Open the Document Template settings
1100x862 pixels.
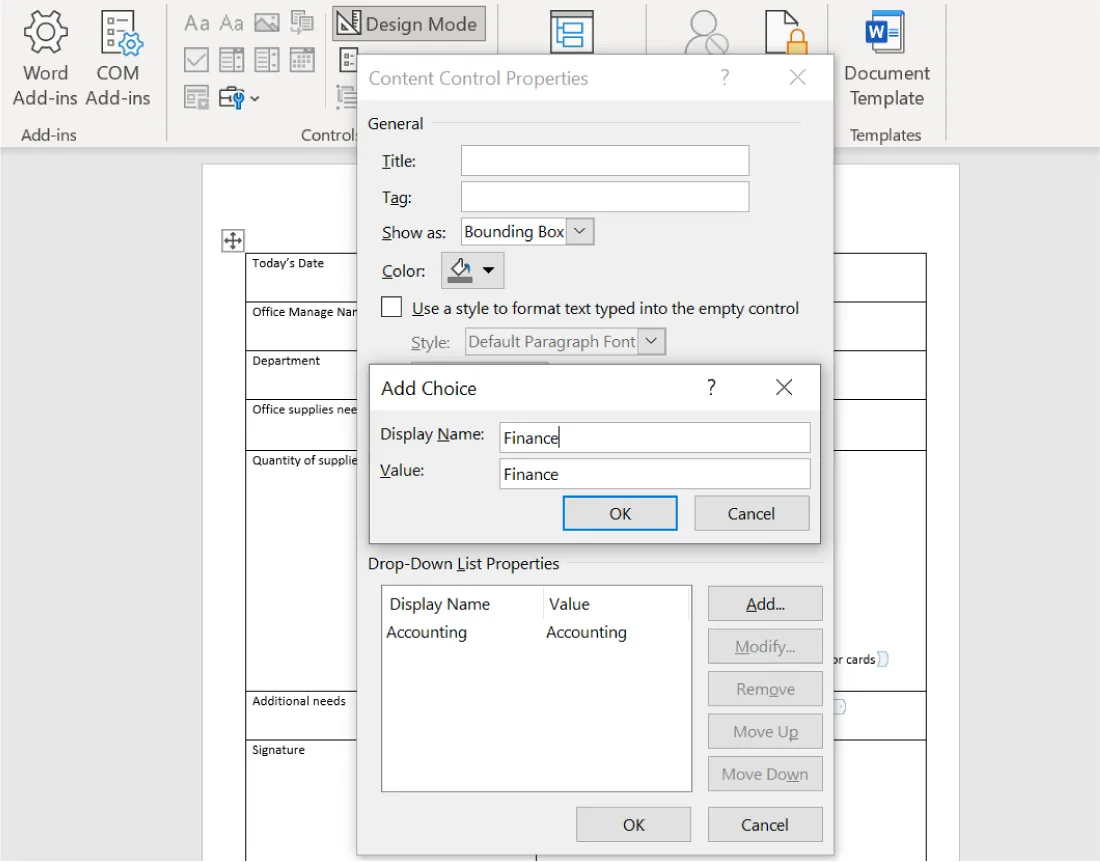point(886,60)
